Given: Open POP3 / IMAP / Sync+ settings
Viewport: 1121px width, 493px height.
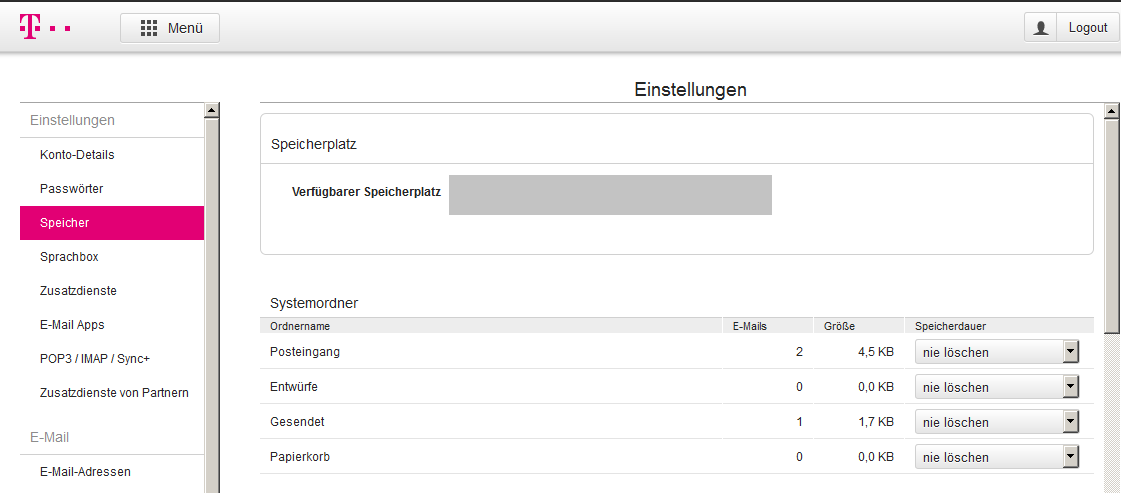Looking at the screenshot, I should coord(94,359).
